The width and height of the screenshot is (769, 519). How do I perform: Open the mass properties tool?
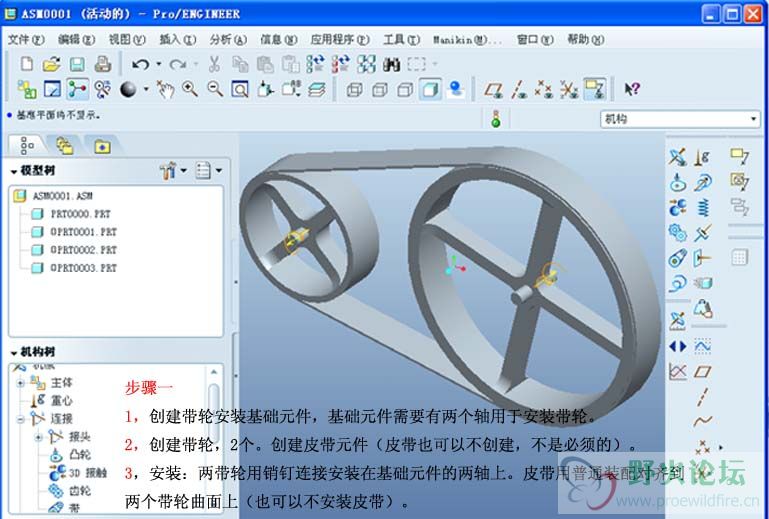coord(703,309)
